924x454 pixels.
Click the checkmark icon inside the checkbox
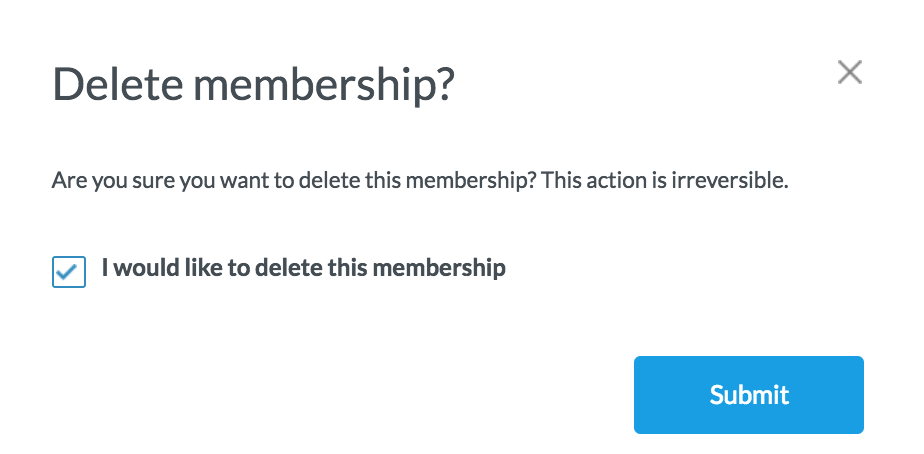68,271
